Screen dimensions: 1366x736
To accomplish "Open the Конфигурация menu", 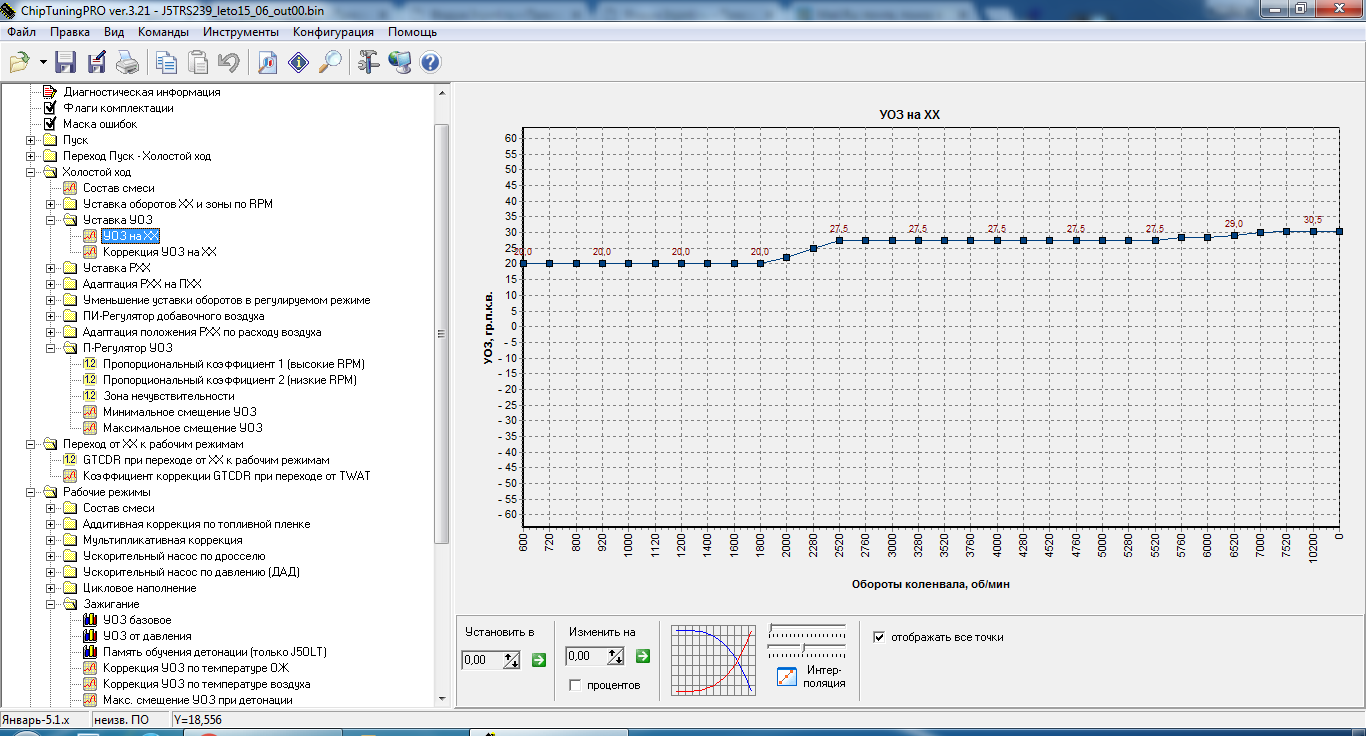I will [x=334, y=32].
